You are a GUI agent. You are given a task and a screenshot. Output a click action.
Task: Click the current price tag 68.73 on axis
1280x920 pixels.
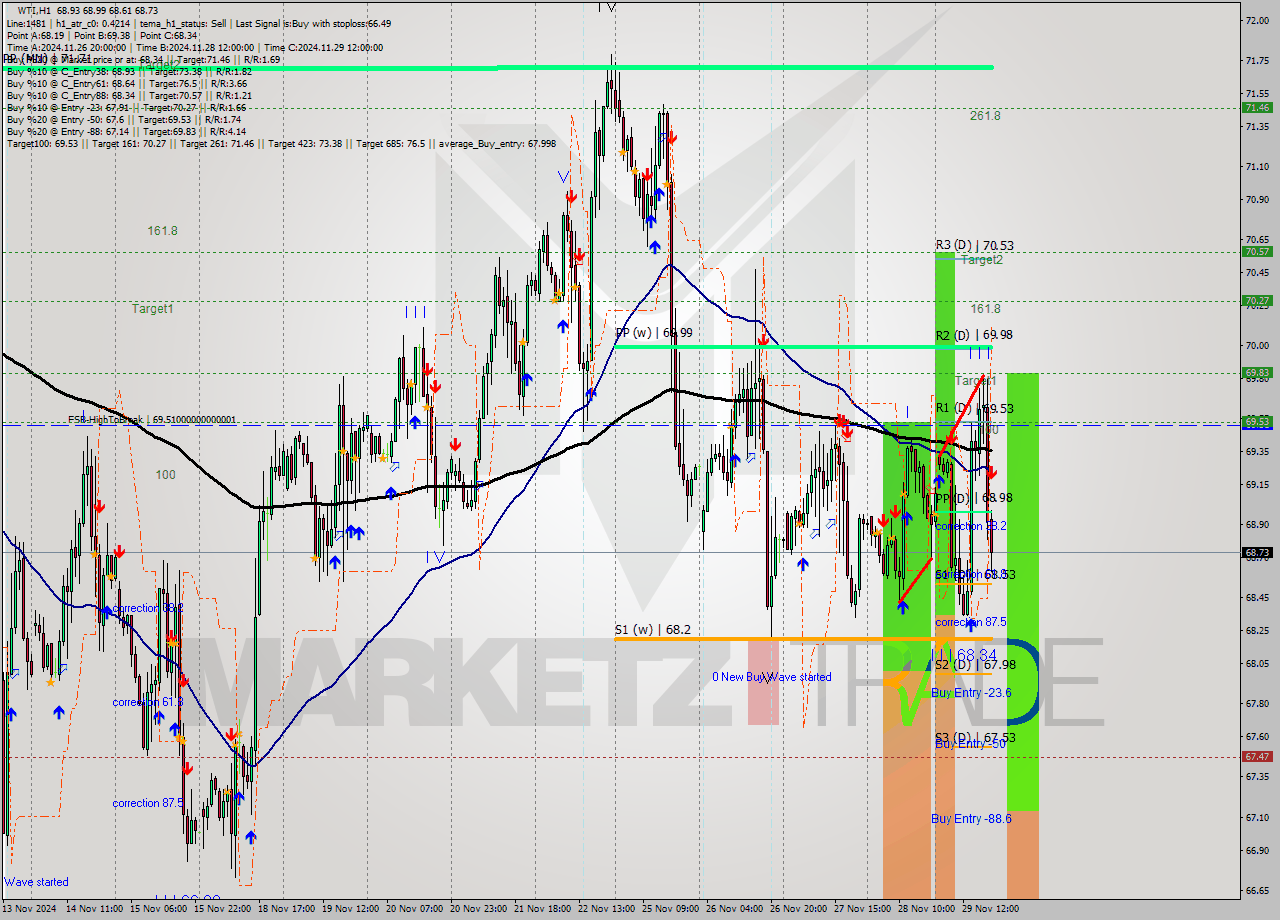click(x=1257, y=552)
